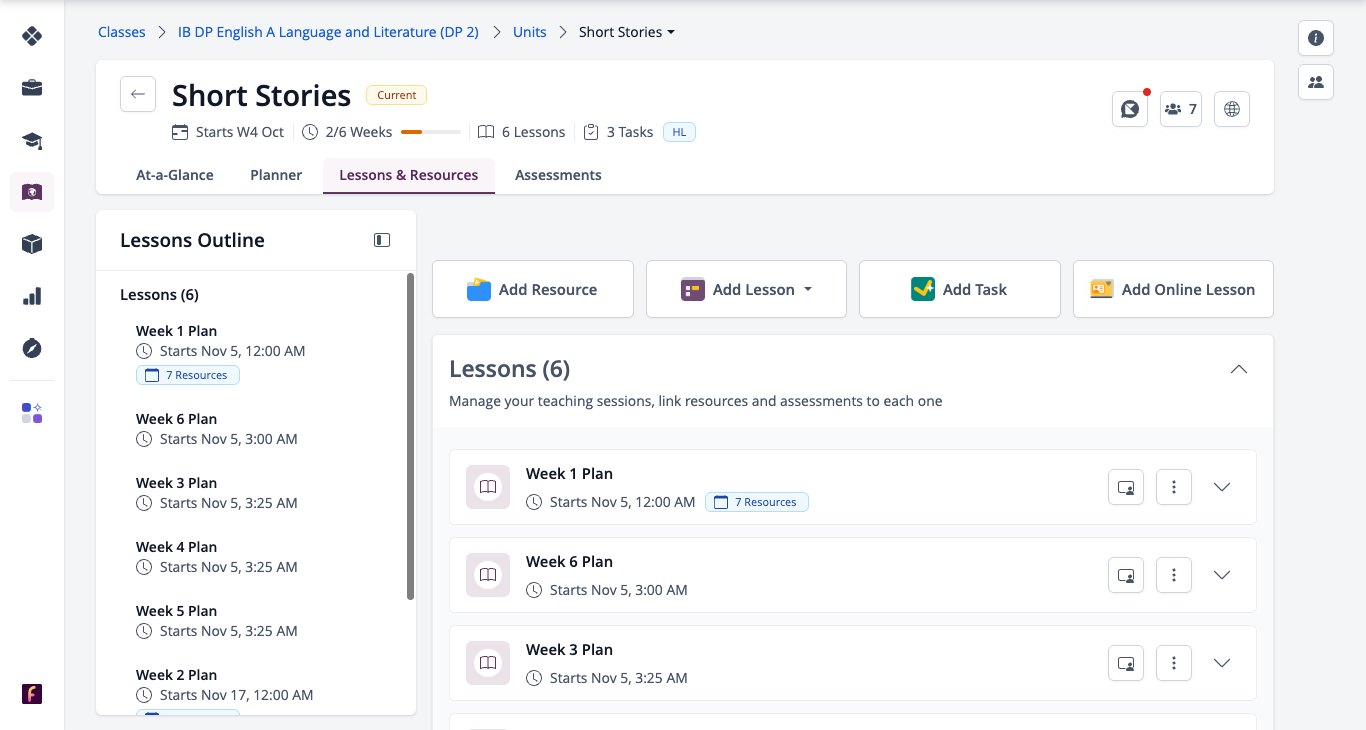Viewport: 1366px width, 730px height.
Task: Click the info icon at top right
Action: 1316,38
